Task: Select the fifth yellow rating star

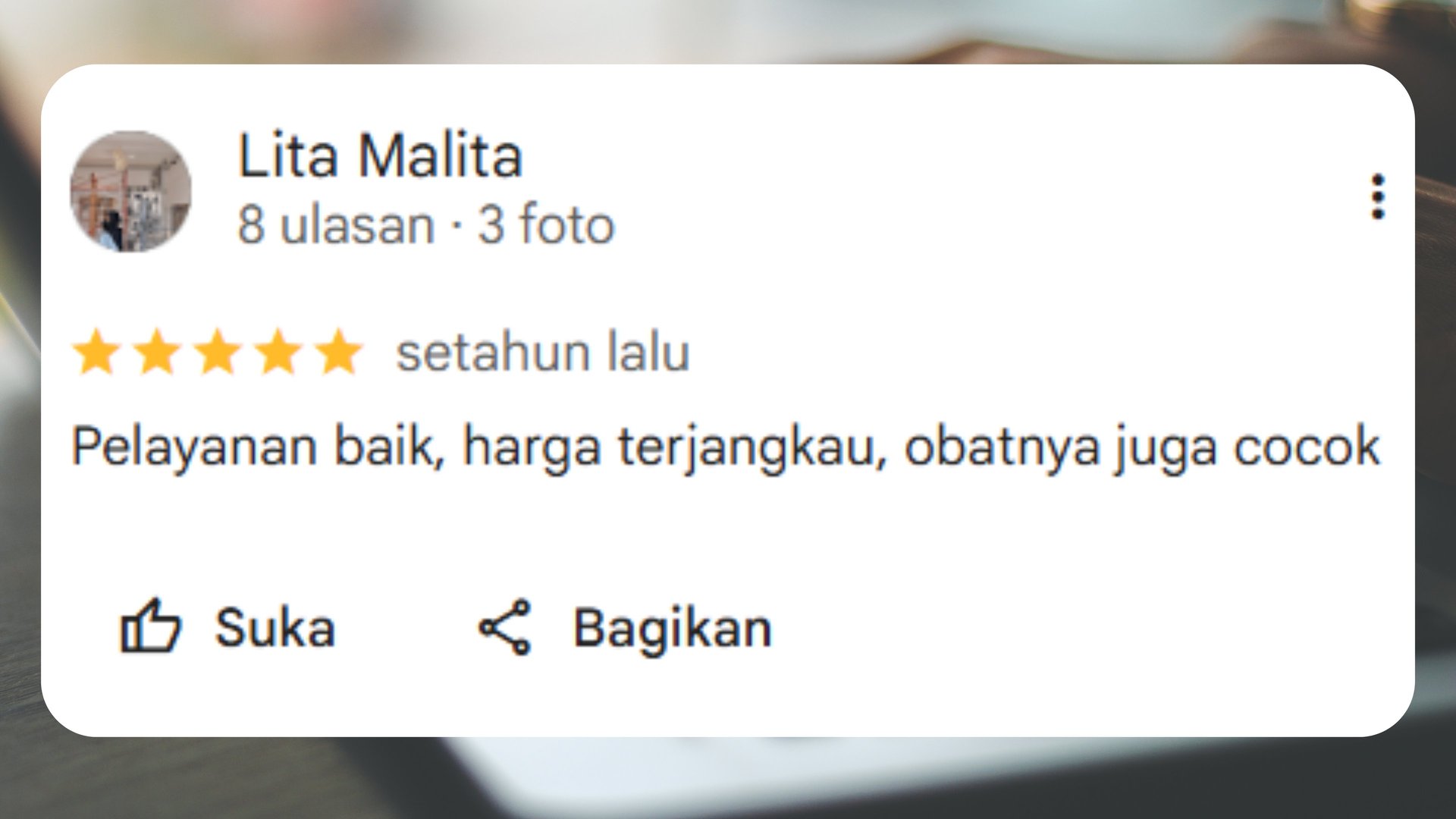Action: pyautogui.click(x=339, y=353)
